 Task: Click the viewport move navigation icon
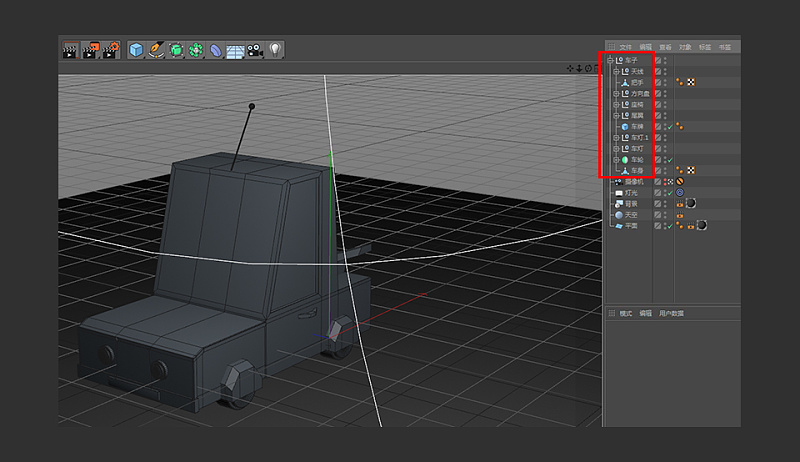coord(570,68)
